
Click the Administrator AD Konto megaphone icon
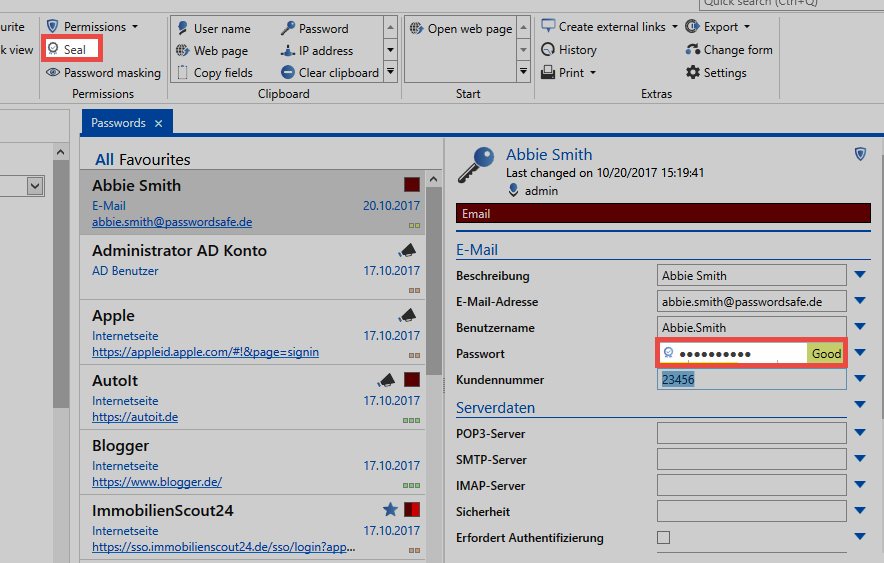[x=407, y=250]
